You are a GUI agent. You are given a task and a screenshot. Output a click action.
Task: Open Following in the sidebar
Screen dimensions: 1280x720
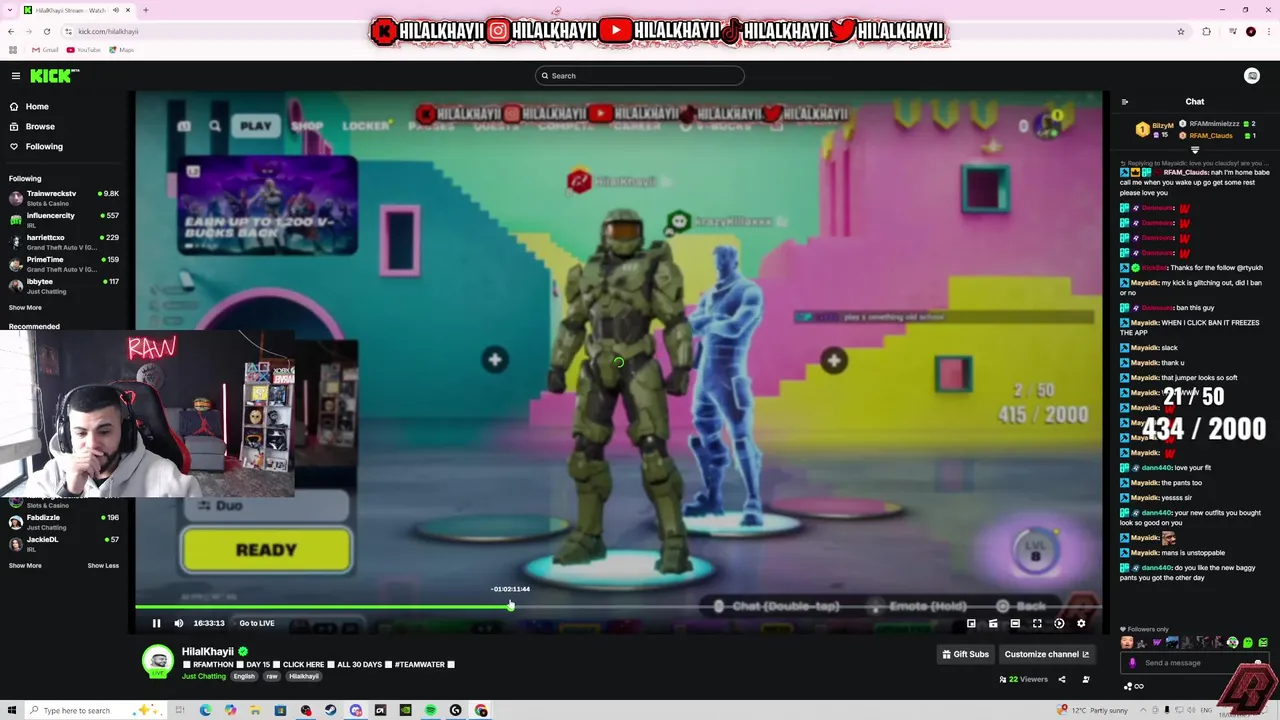(44, 146)
